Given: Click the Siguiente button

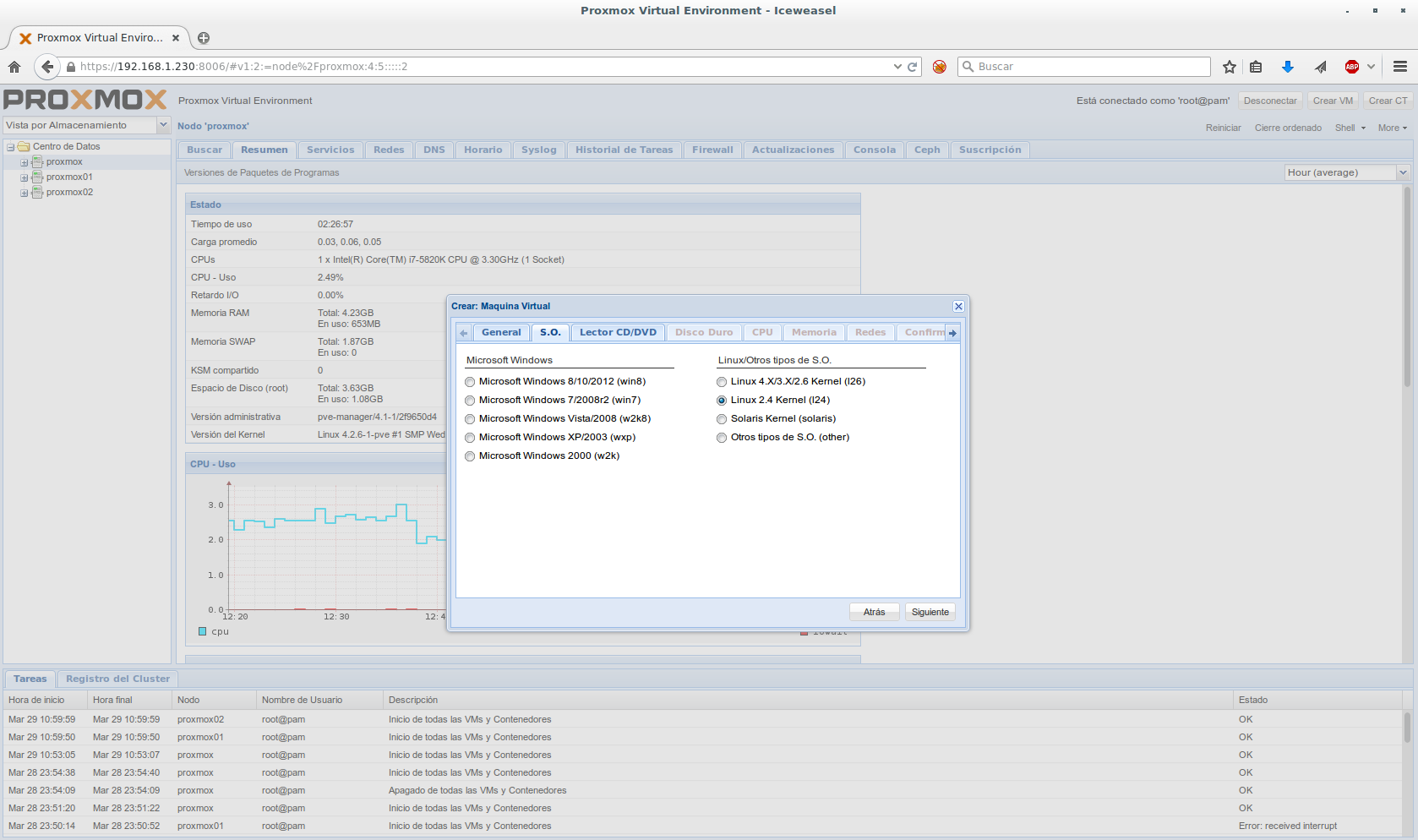Looking at the screenshot, I should (930, 612).
